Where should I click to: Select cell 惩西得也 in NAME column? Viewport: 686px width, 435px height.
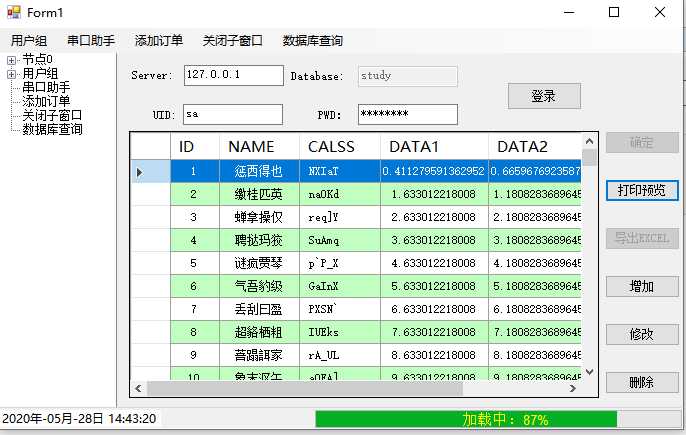[259, 171]
